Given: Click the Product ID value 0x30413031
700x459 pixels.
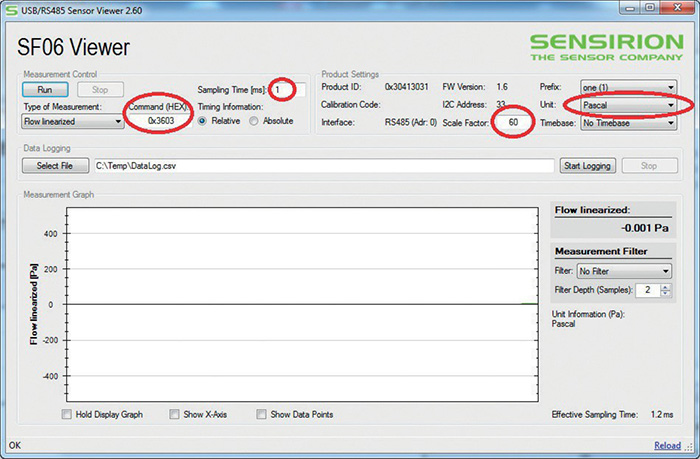Looking at the screenshot, I should click(x=407, y=87).
